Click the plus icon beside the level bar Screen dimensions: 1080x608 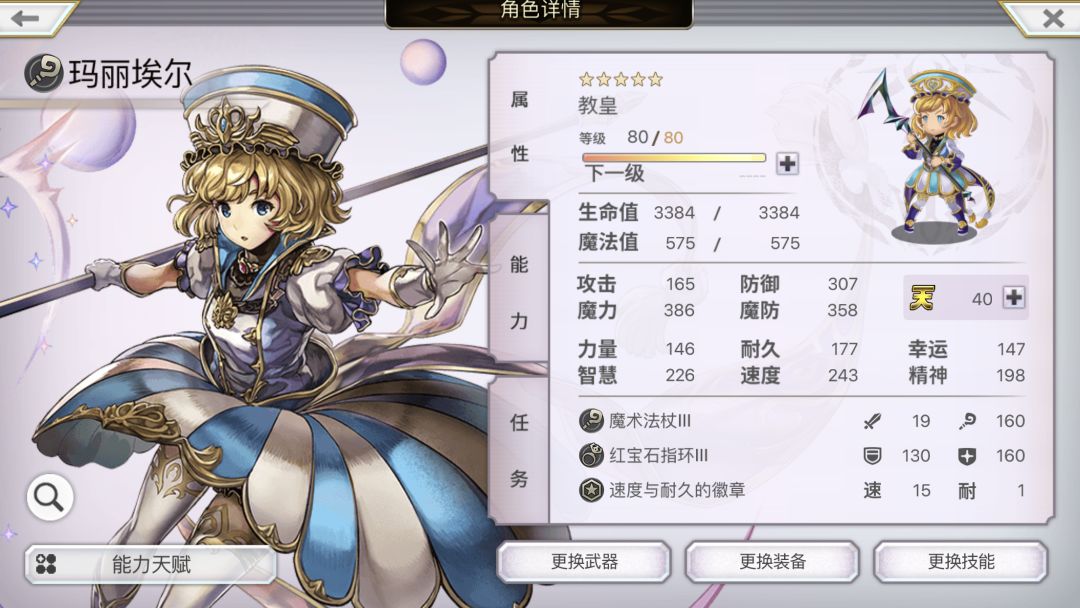tap(787, 164)
